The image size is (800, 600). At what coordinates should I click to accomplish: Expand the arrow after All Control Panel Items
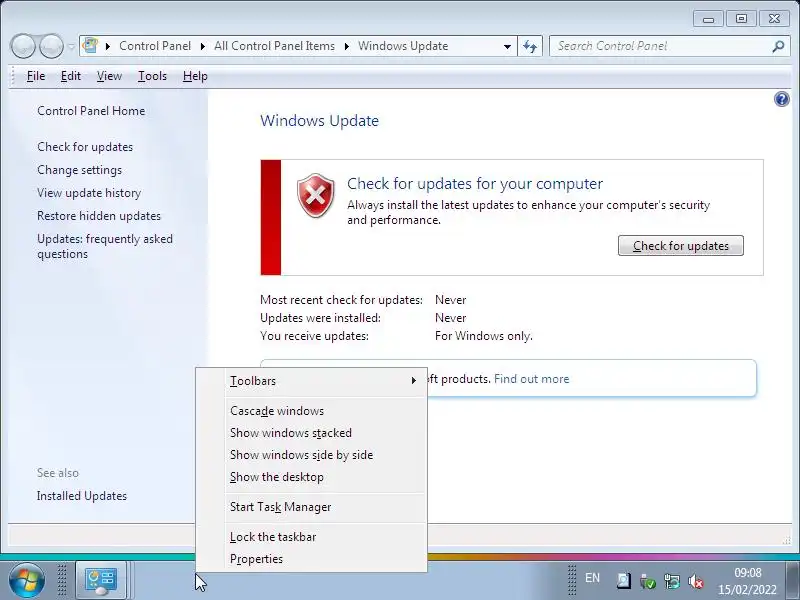point(347,46)
